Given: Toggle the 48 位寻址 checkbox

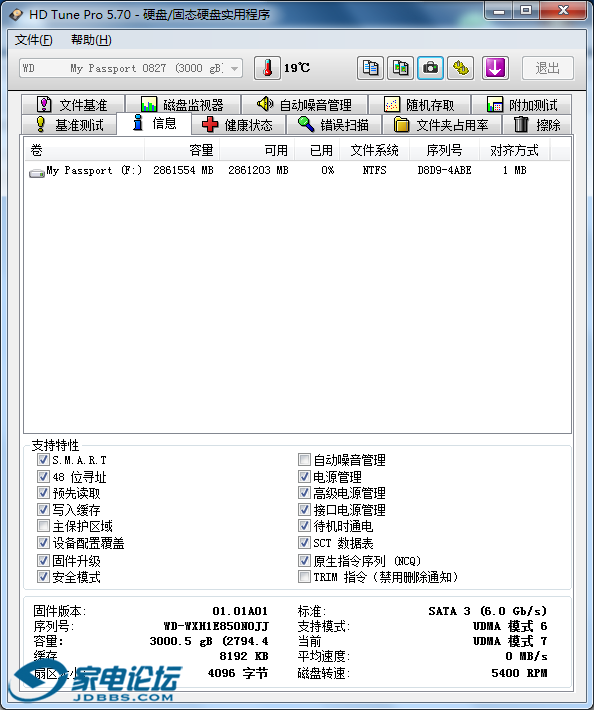Looking at the screenshot, I should click(x=43, y=477).
